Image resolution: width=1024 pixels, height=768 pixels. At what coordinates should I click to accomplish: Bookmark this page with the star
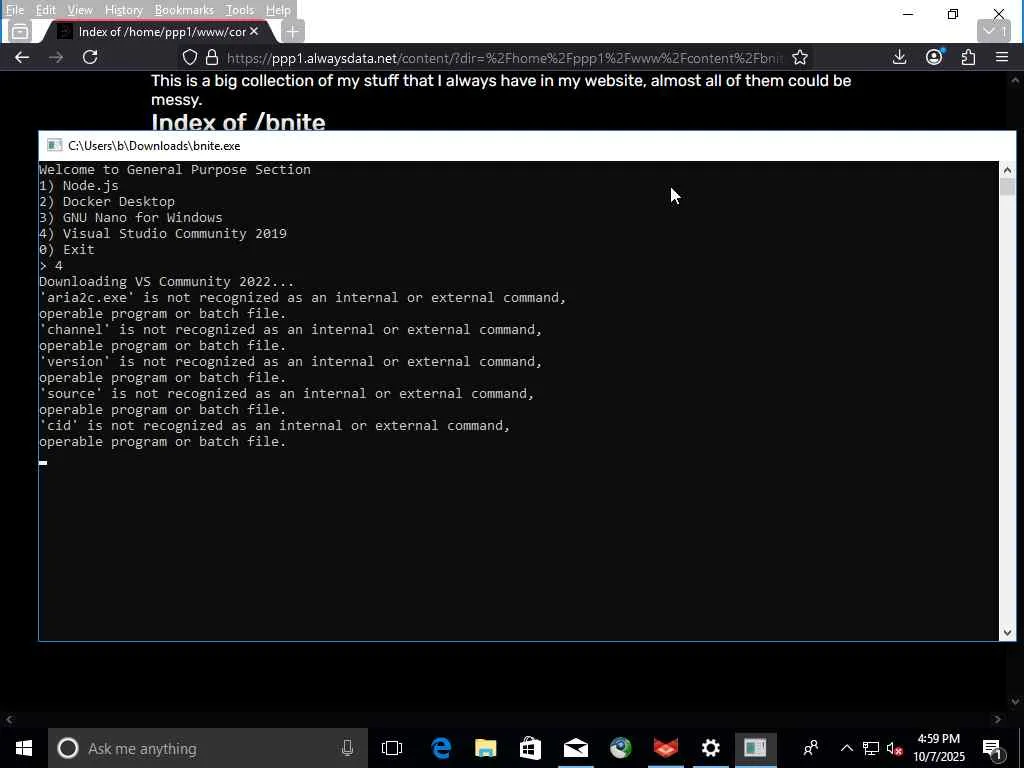tap(800, 57)
